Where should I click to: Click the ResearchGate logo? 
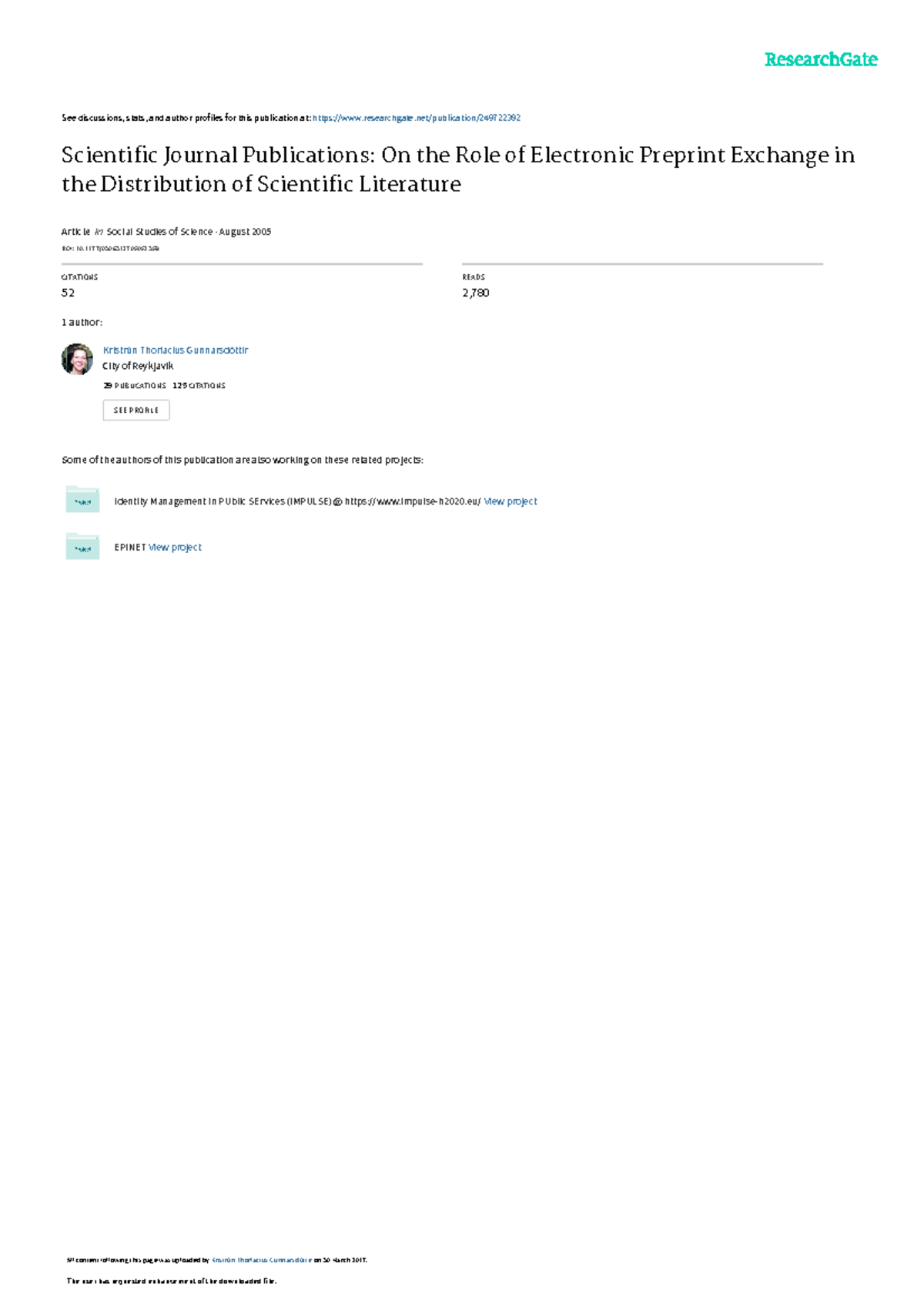tap(821, 59)
